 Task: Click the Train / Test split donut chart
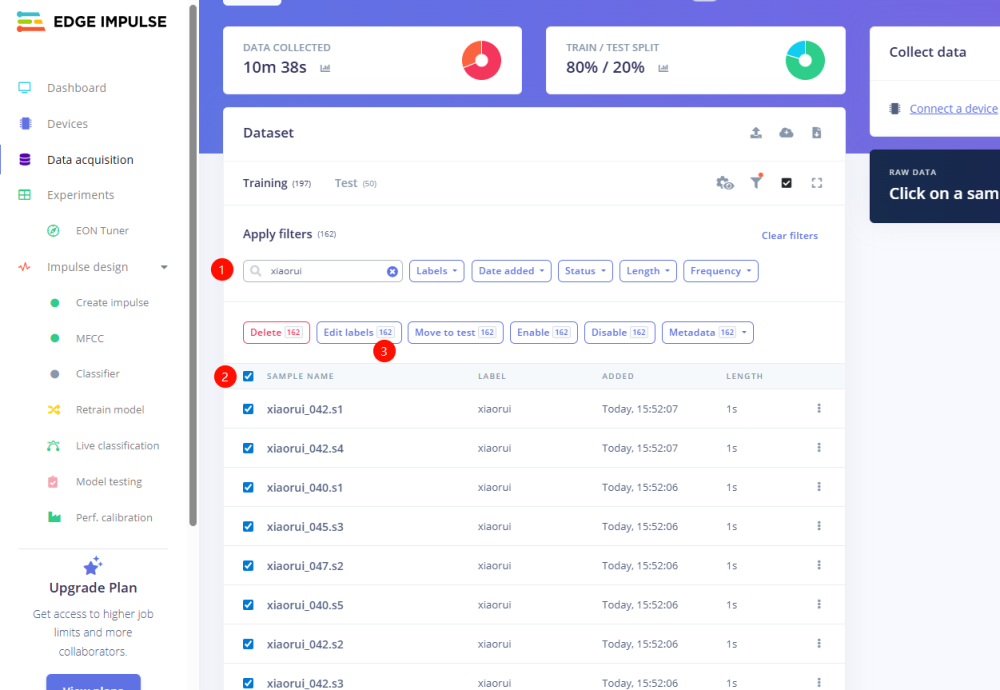[805, 60]
